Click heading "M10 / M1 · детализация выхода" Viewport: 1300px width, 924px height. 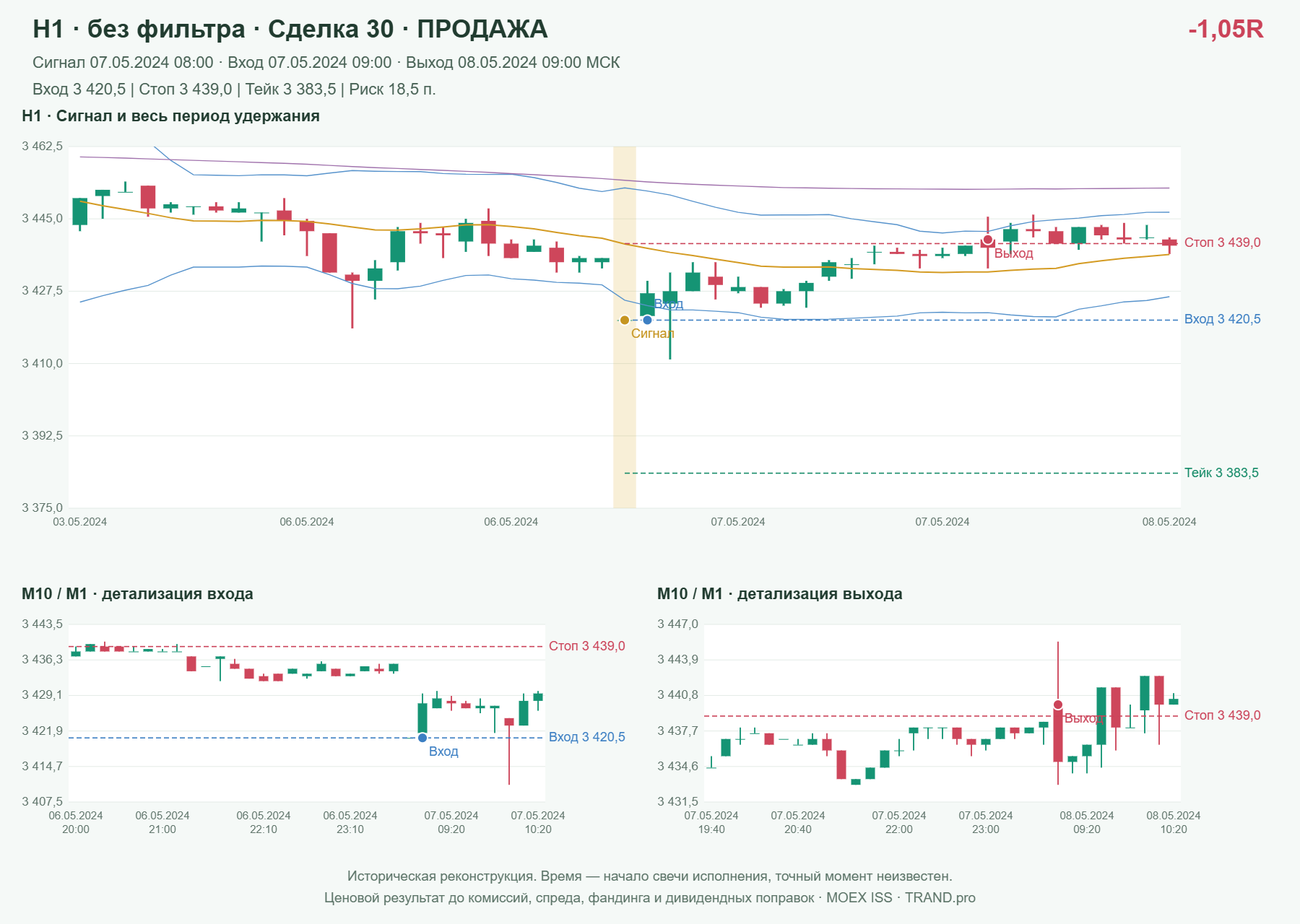[x=780, y=594]
